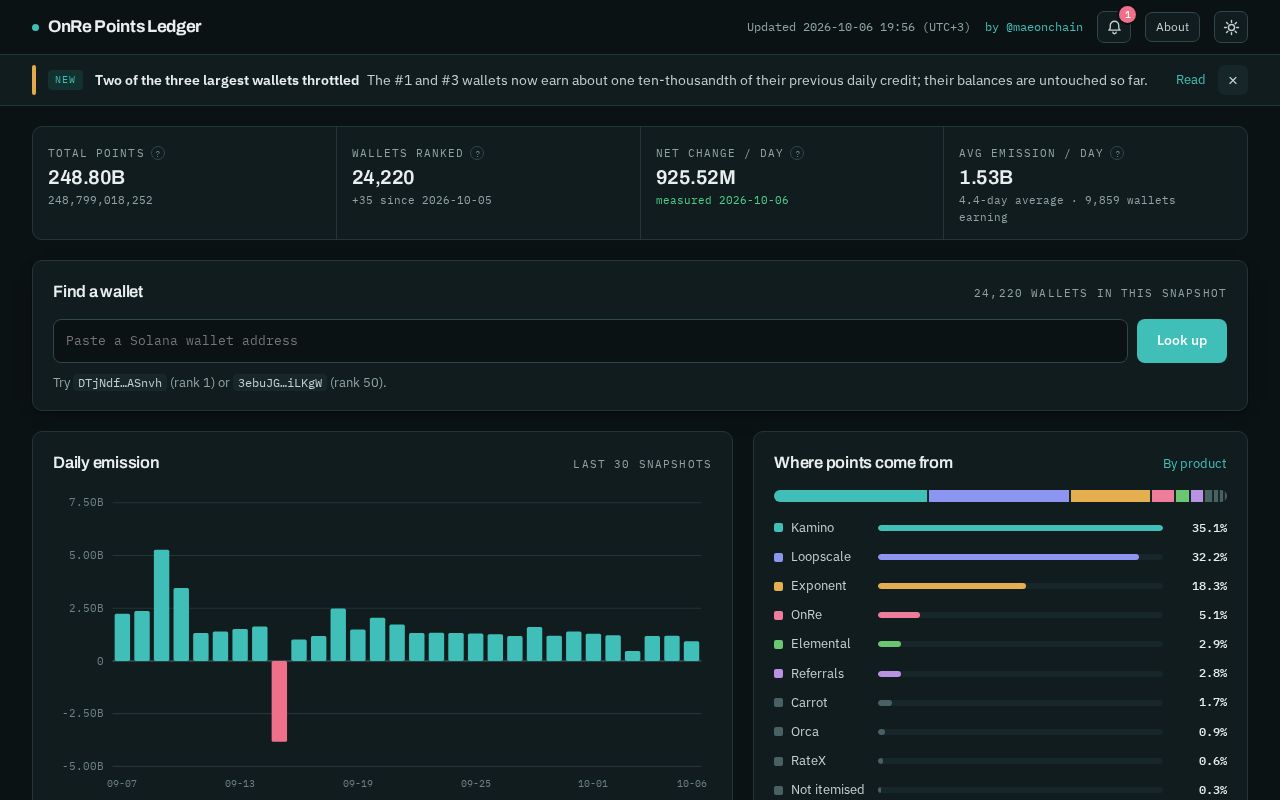Click the OnRe Points Ledger title
Image resolution: width=1280 pixels, height=800 pixels.
[x=124, y=27]
